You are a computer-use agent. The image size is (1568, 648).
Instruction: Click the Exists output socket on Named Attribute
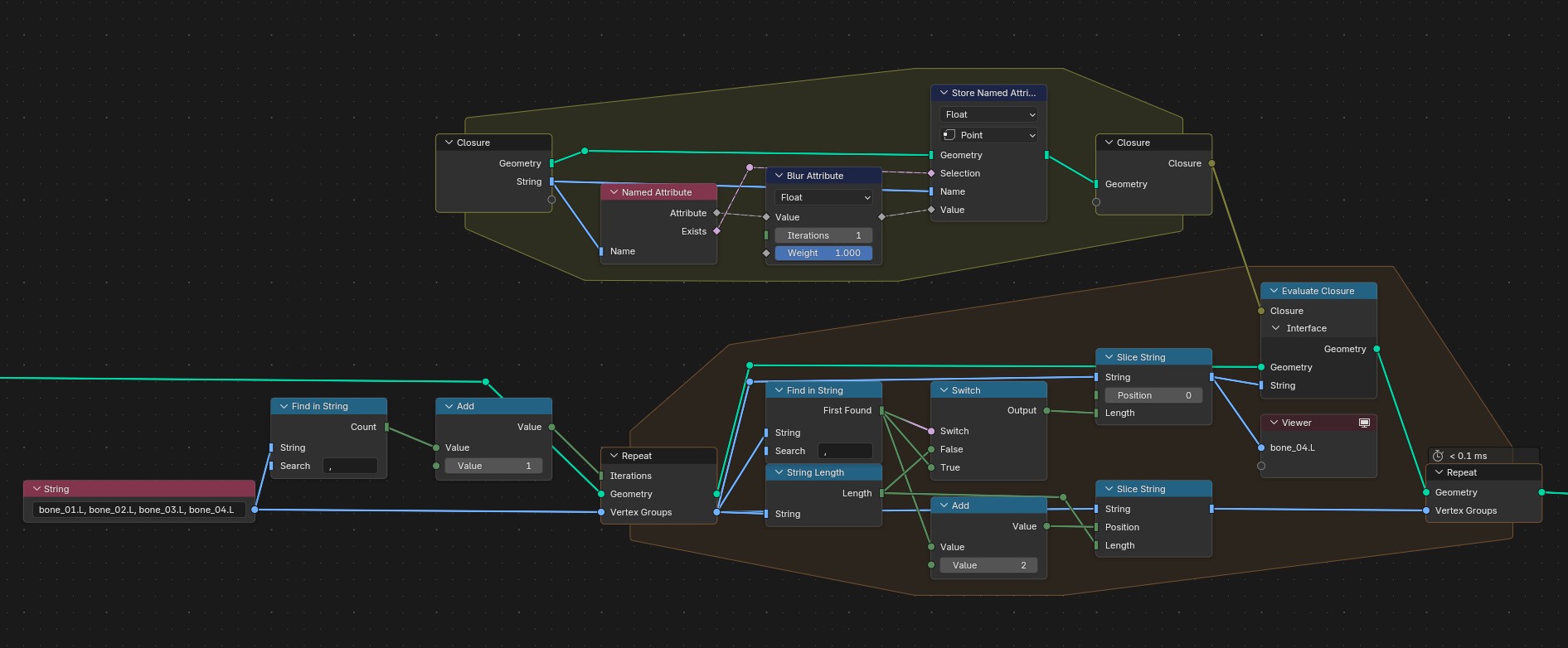tap(717, 231)
